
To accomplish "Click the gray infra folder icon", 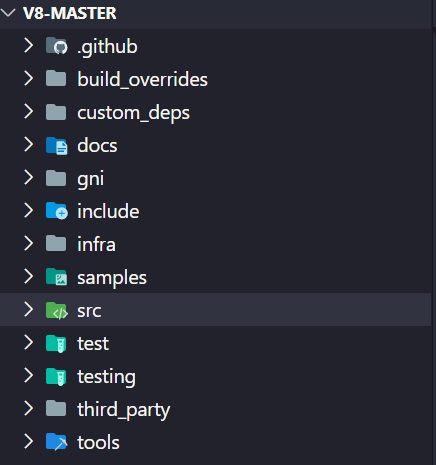I will point(56,244).
